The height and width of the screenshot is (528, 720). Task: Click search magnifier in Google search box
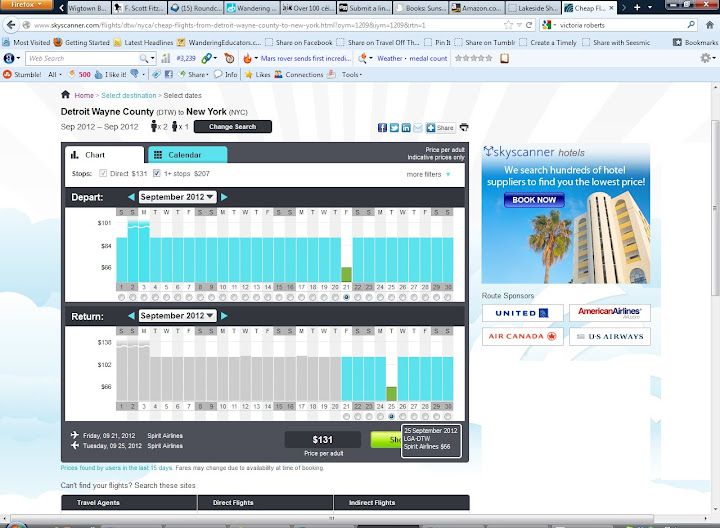(691, 25)
